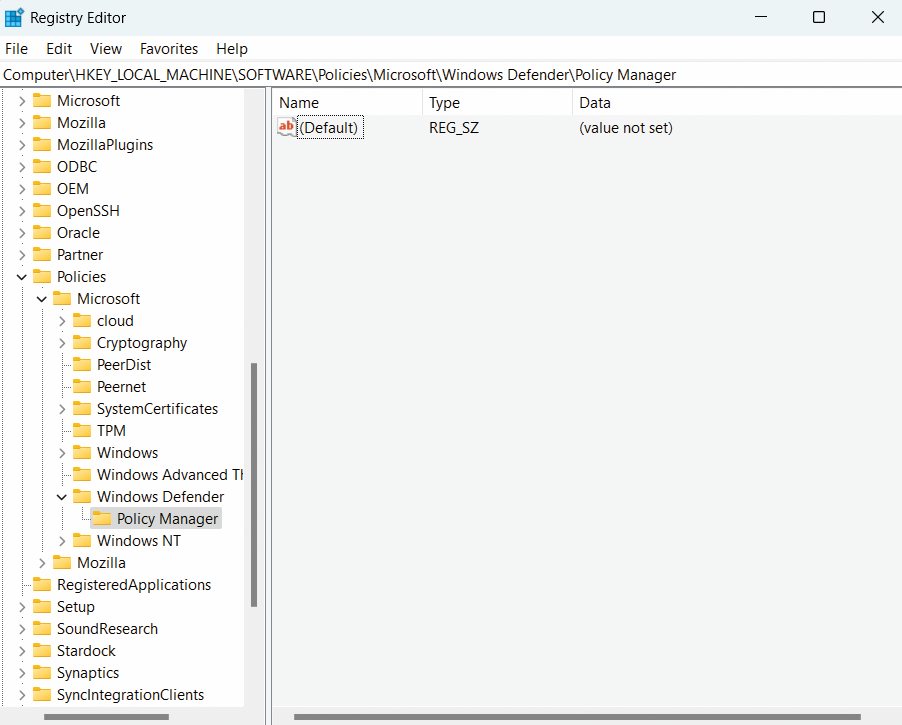The height and width of the screenshot is (725, 902).
Task: Collapse the Microsoft key under Policies
Action: [42, 299]
